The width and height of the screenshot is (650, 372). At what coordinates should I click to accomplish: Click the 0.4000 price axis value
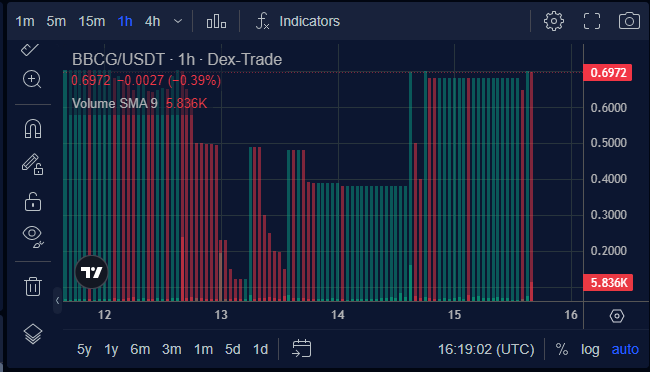(609, 179)
